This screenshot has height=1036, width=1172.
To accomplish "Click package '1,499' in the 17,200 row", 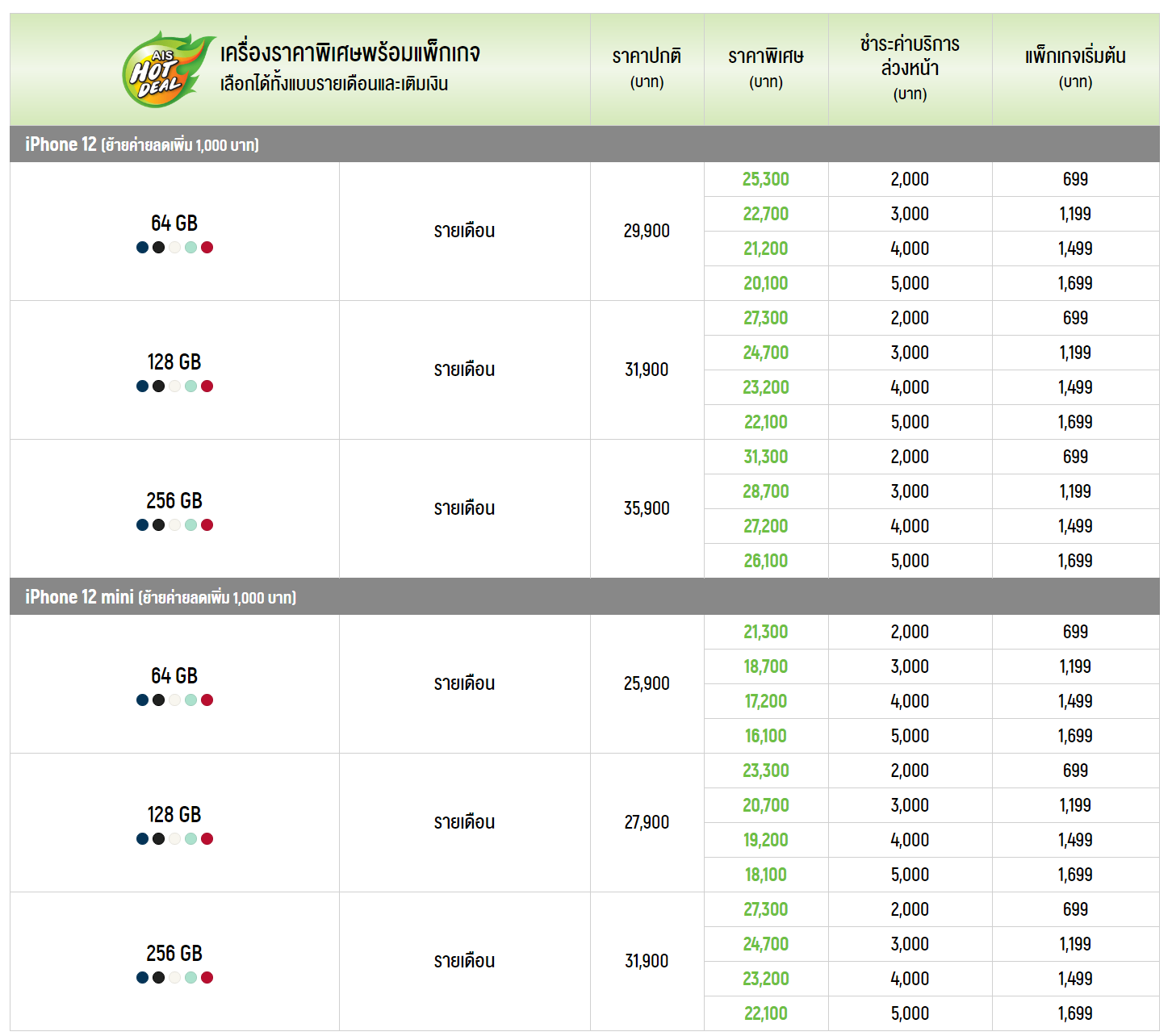I will 1075,701.
